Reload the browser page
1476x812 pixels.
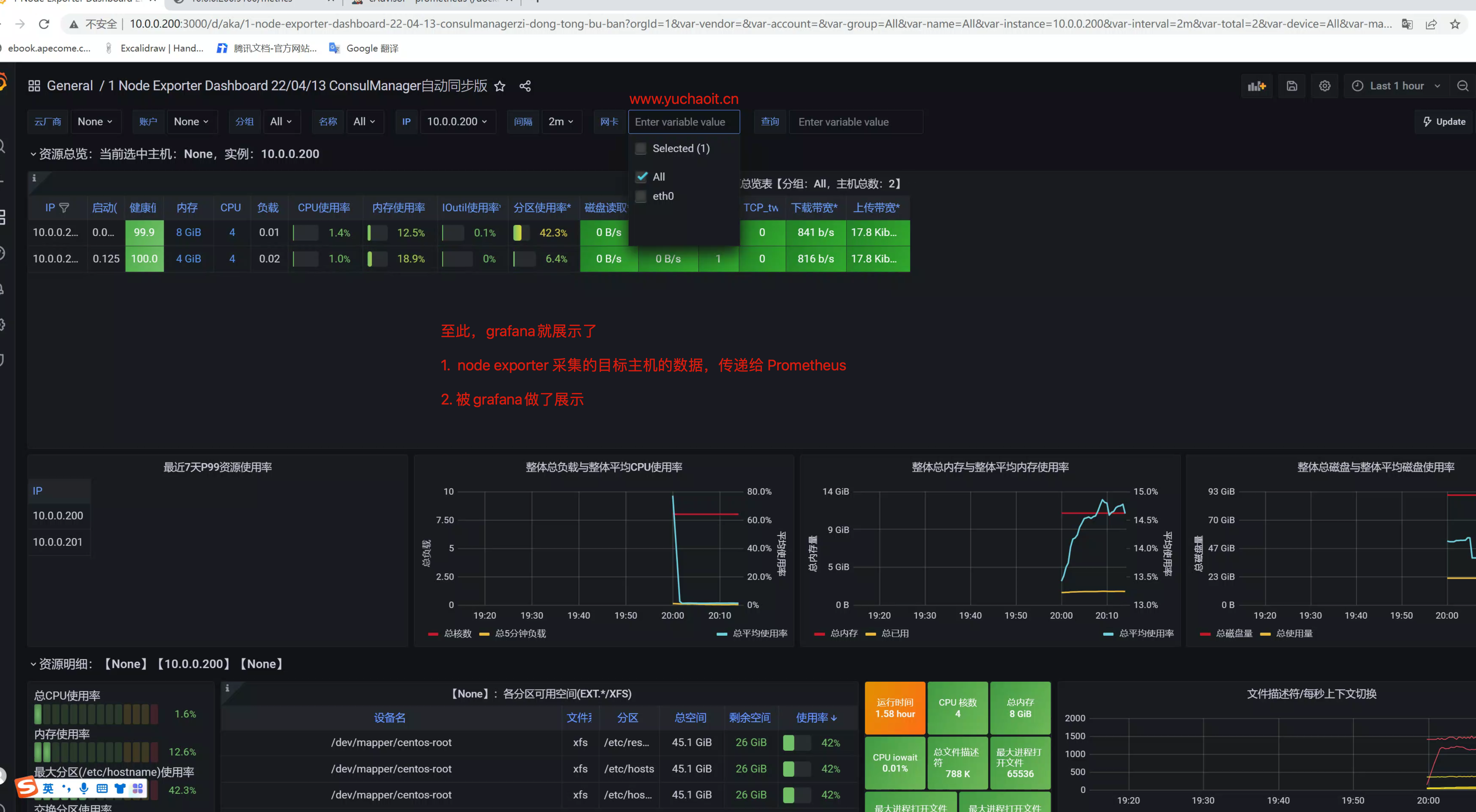click(x=43, y=24)
